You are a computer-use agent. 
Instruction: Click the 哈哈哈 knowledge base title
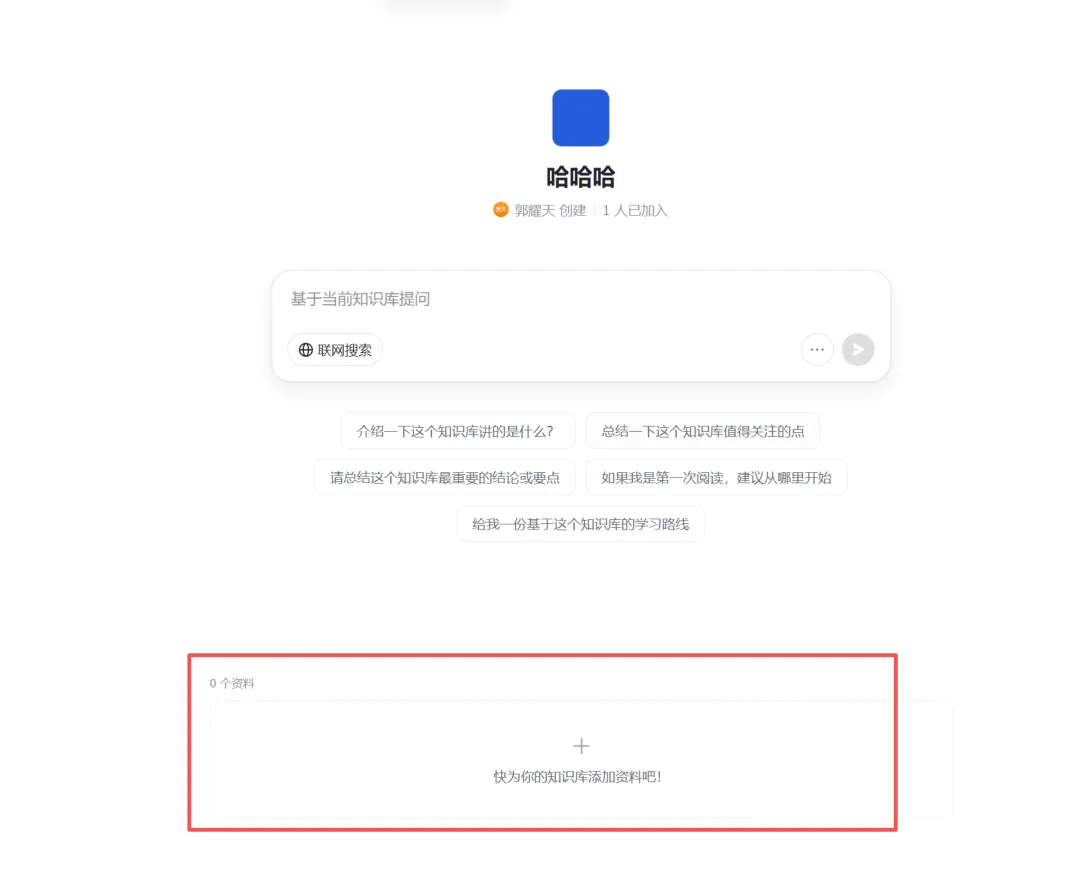[580, 178]
